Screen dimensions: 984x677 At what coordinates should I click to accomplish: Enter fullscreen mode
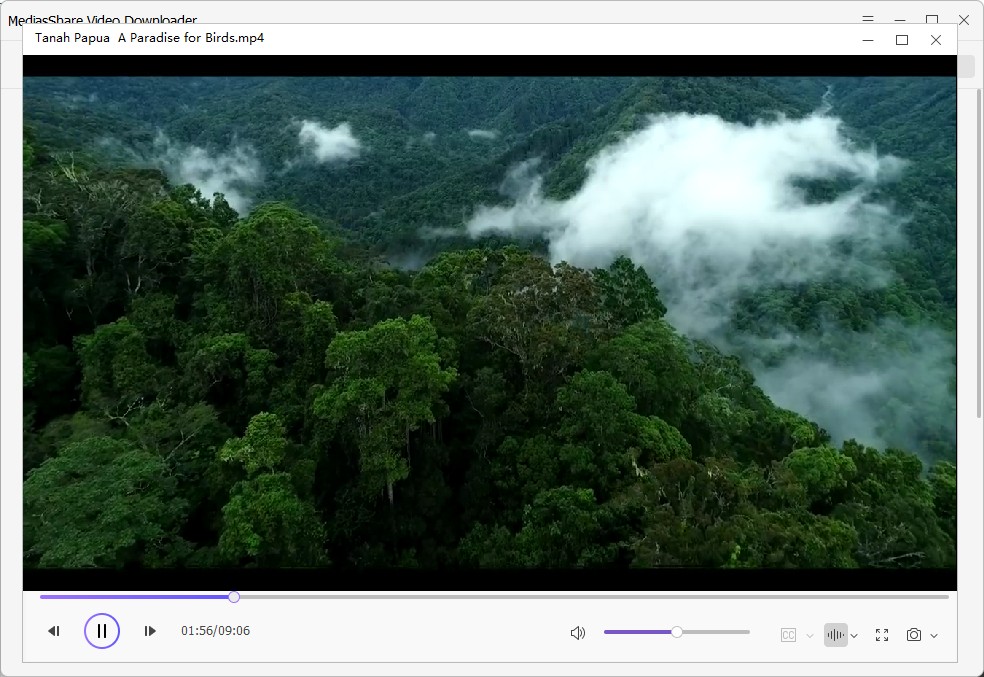[882, 635]
